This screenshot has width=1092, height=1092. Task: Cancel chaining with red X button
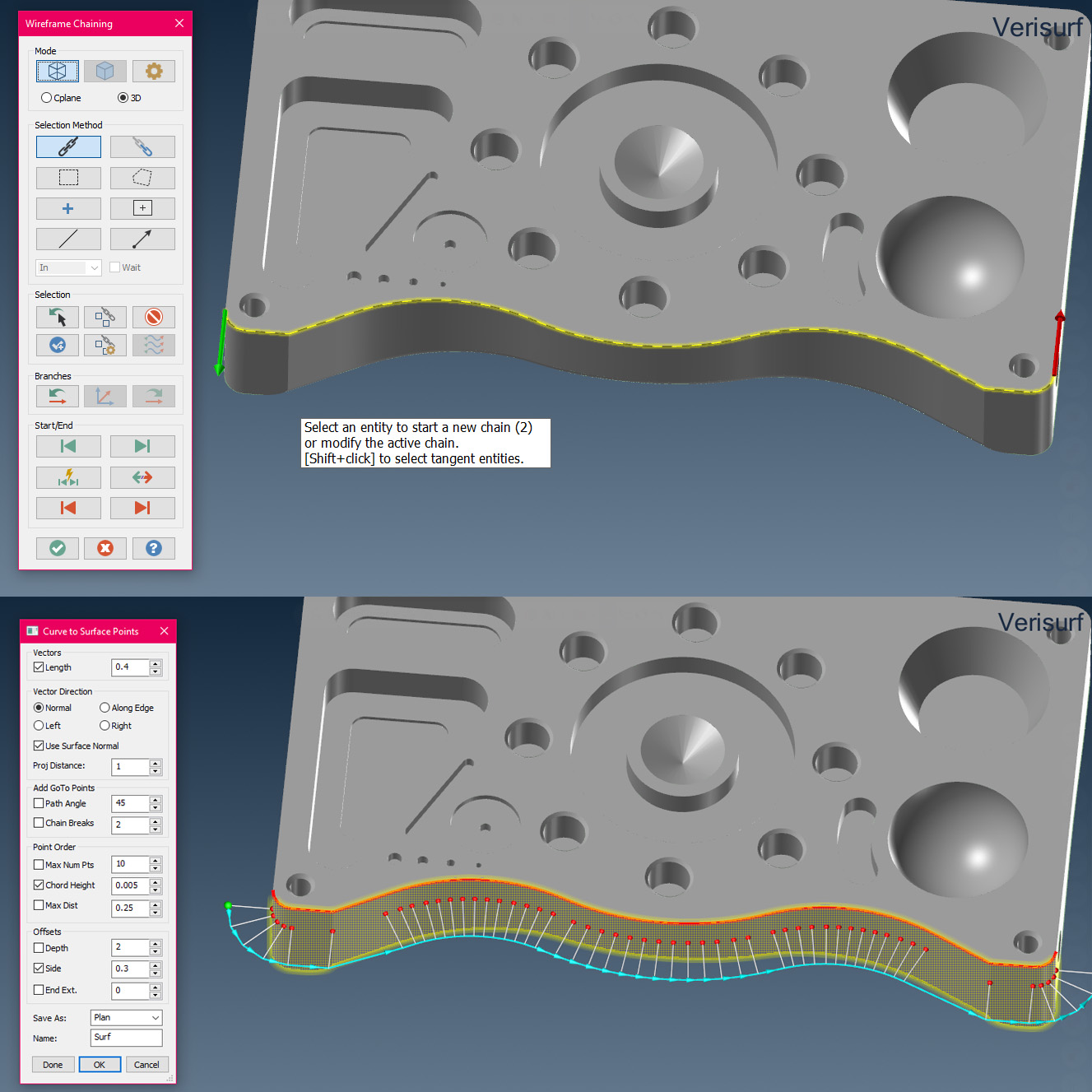[x=105, y=548]
